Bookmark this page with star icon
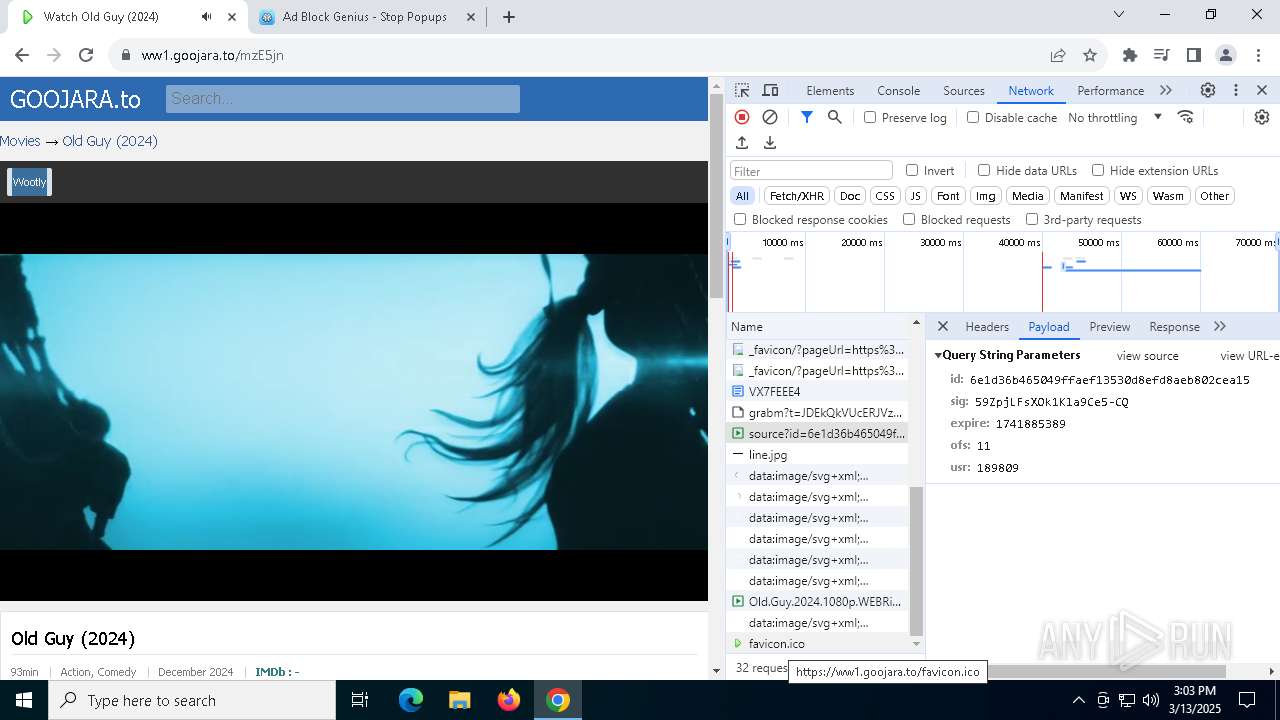Viewport: 1280px width, 720px height. coord(1090,55)
